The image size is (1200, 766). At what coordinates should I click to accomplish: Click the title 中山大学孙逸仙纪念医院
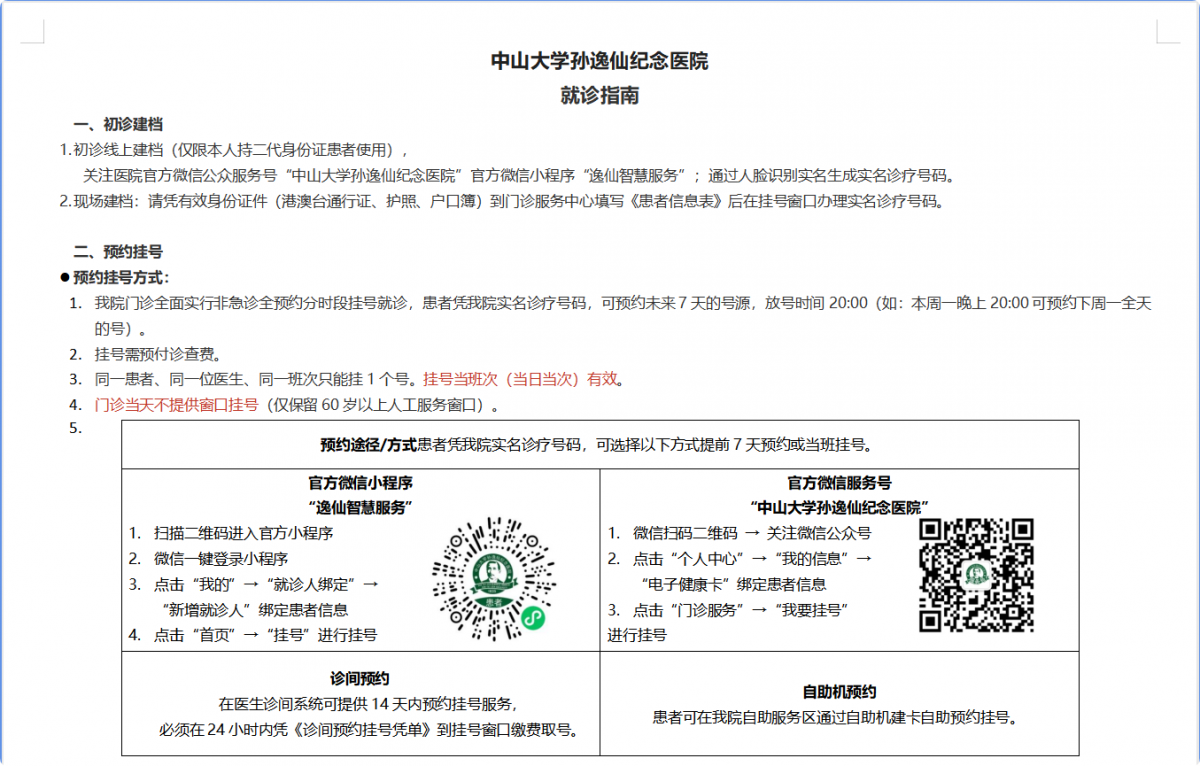599,61
